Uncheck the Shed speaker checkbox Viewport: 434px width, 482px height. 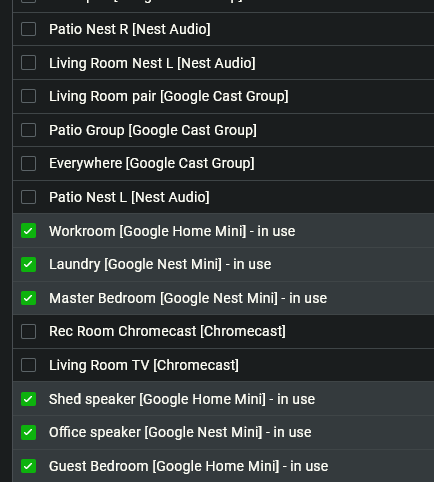(x=28, y=399)
